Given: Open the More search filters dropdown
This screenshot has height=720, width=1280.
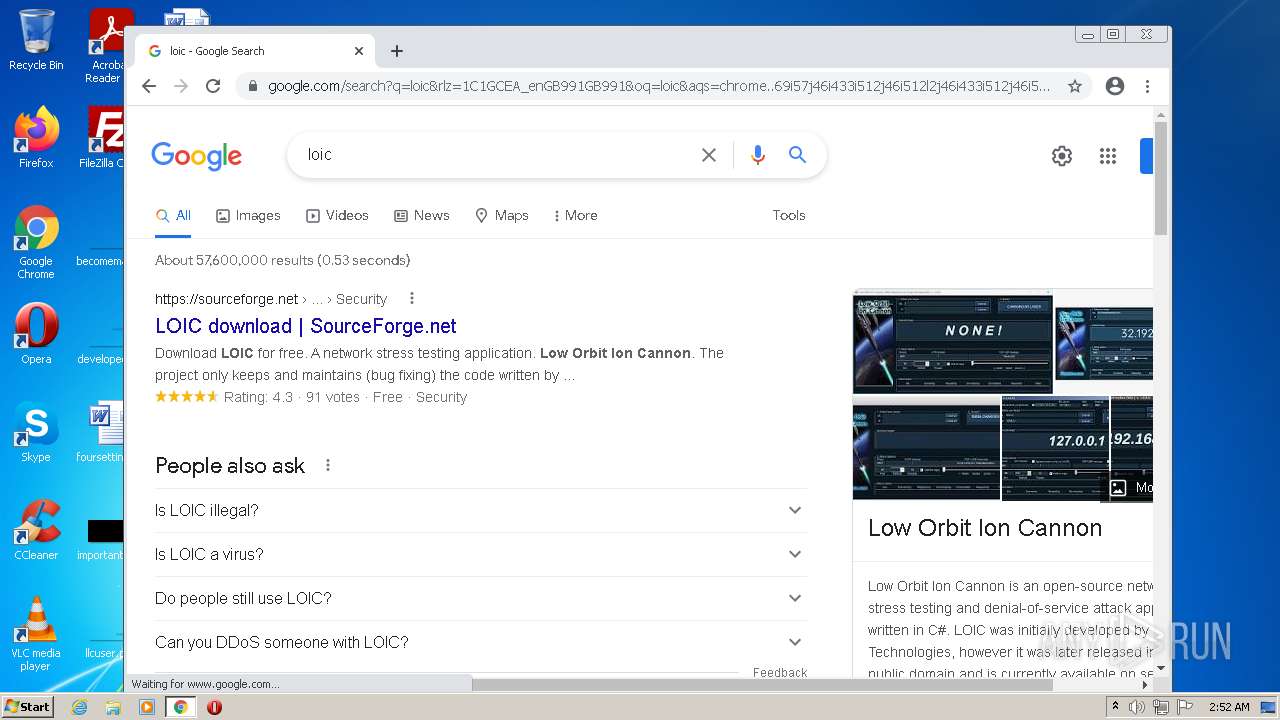Looking at the screenshot, I should (x=575, y=215).
